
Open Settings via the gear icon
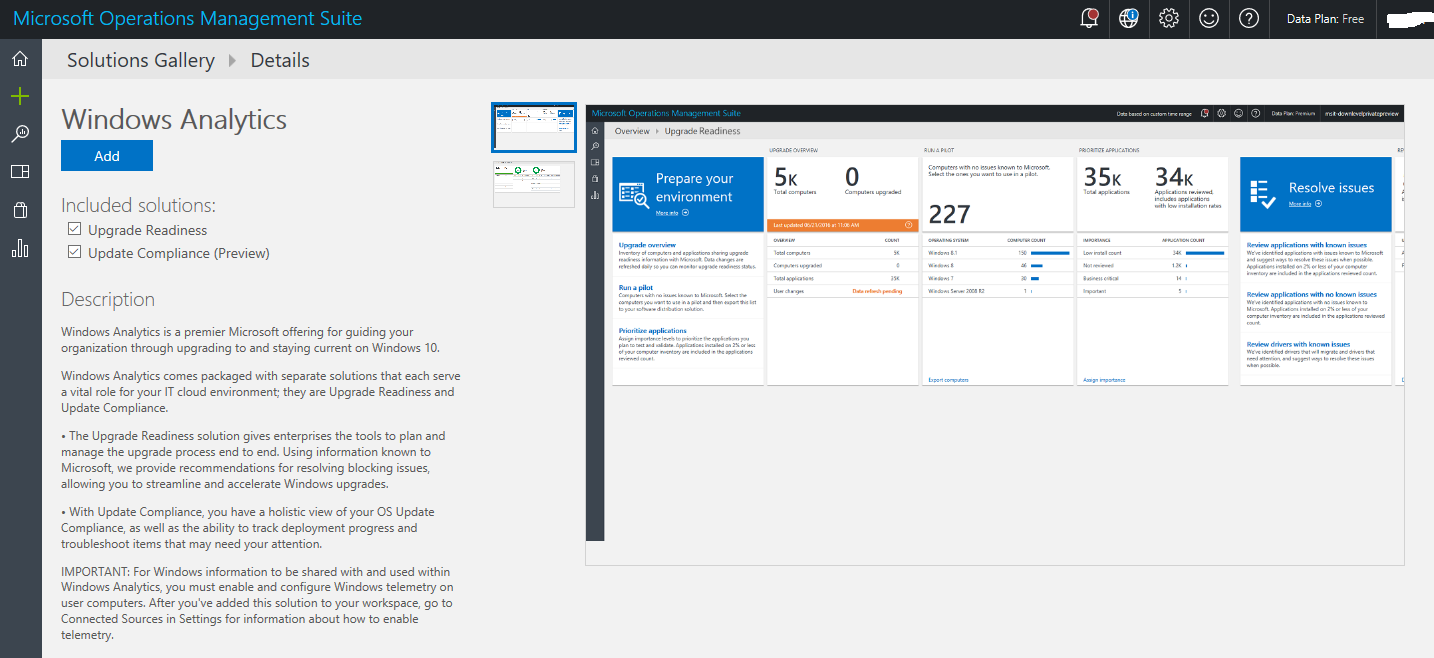click(1169, 18)
